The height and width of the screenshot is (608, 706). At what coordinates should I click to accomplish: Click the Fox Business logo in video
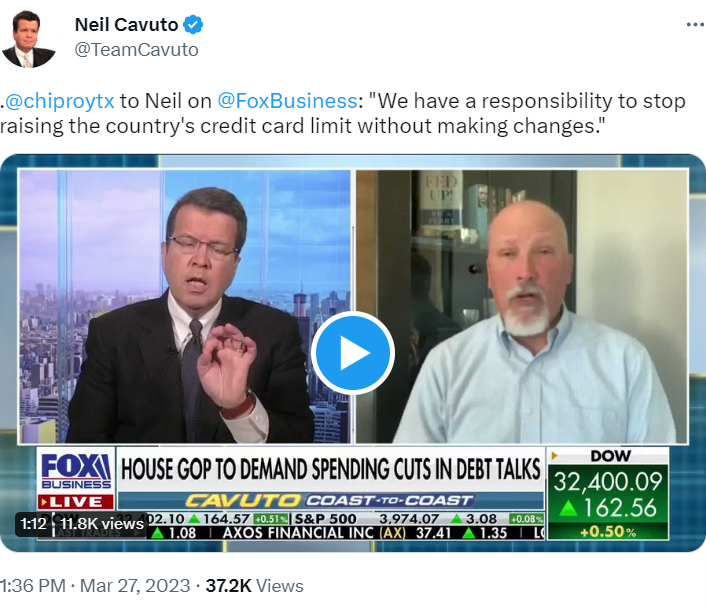pyautogui.click(x=76, y=471)
